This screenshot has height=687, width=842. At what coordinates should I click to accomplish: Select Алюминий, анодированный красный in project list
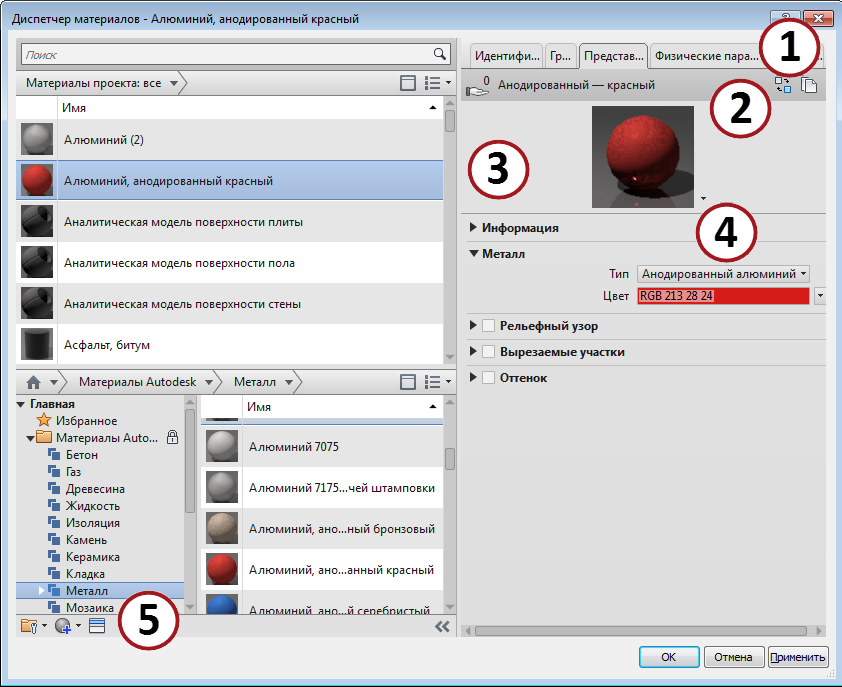click(229, 180)
